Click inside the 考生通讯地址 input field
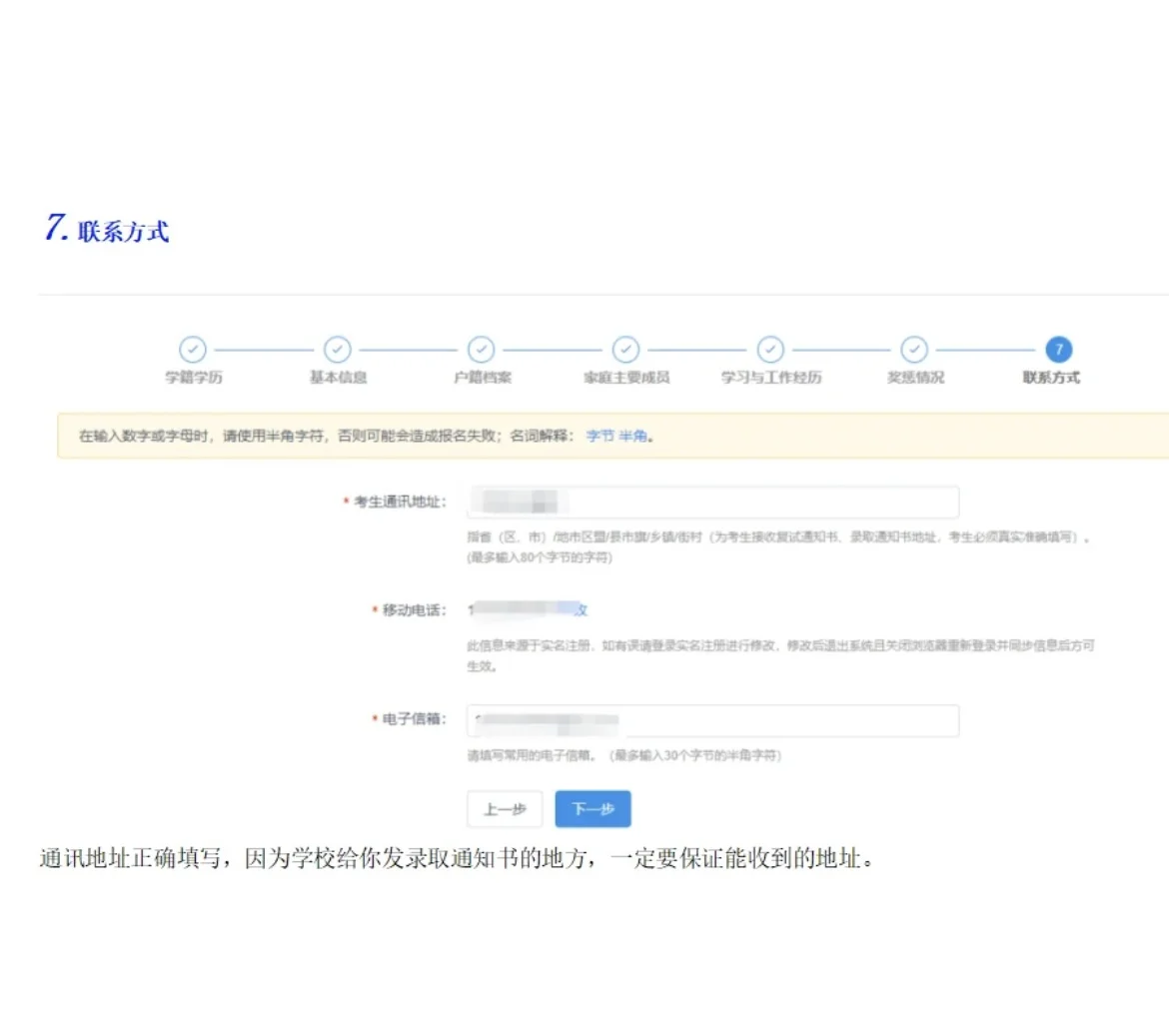Viewport: 1169px width, 1036px height. [711, 502]
